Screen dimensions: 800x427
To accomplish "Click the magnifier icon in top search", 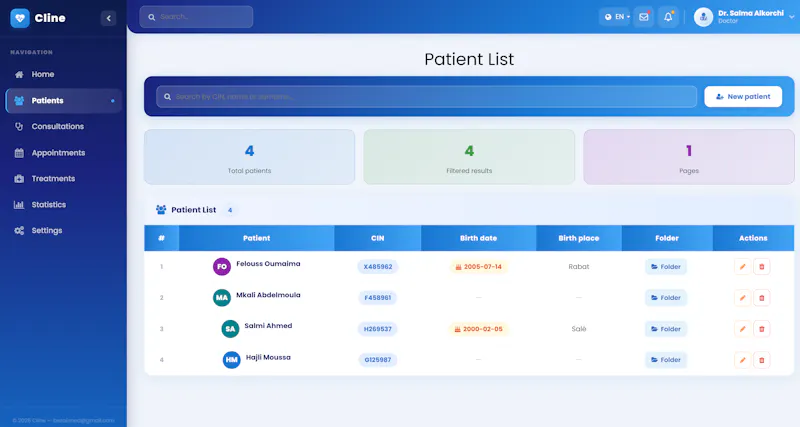I will click(152, 17).
